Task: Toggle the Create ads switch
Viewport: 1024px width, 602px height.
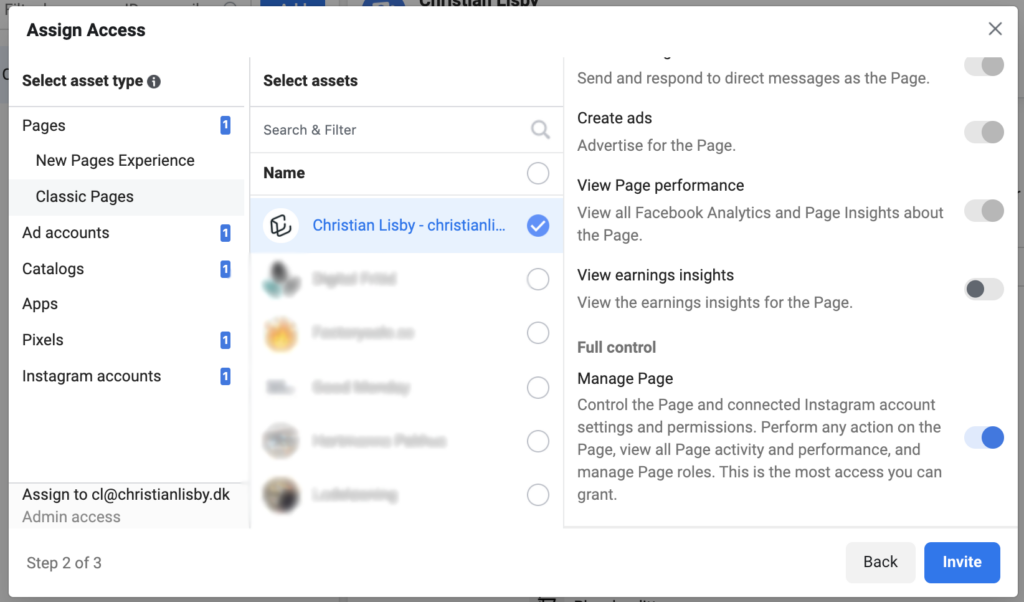Action: [984, 132]
